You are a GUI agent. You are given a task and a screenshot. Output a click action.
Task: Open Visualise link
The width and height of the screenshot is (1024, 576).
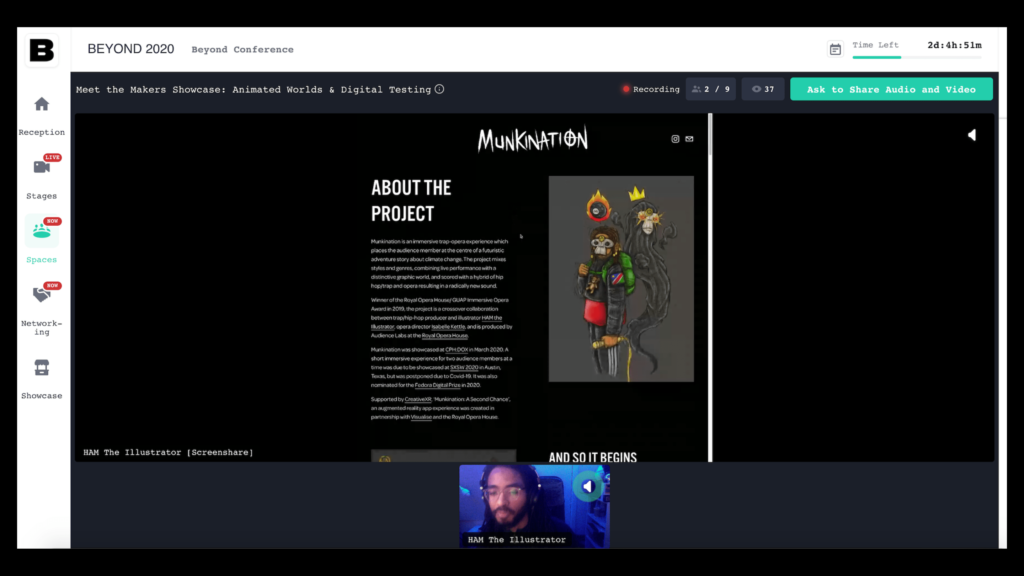(421, 417)
